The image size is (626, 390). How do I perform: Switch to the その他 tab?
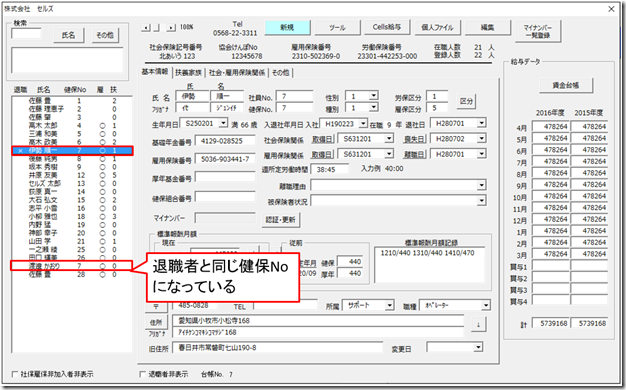point(281,73)
